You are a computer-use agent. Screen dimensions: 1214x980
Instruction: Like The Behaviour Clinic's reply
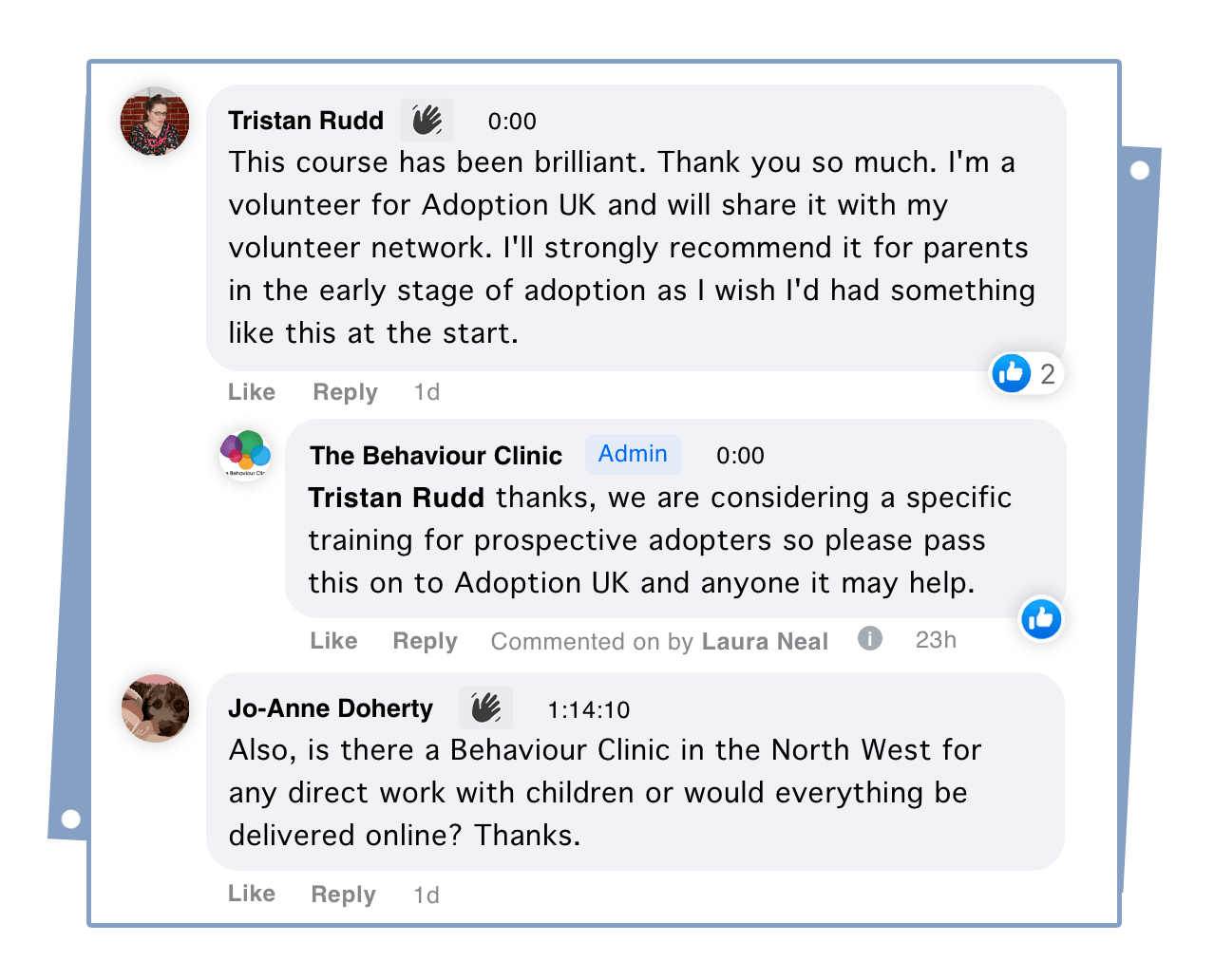333,641
